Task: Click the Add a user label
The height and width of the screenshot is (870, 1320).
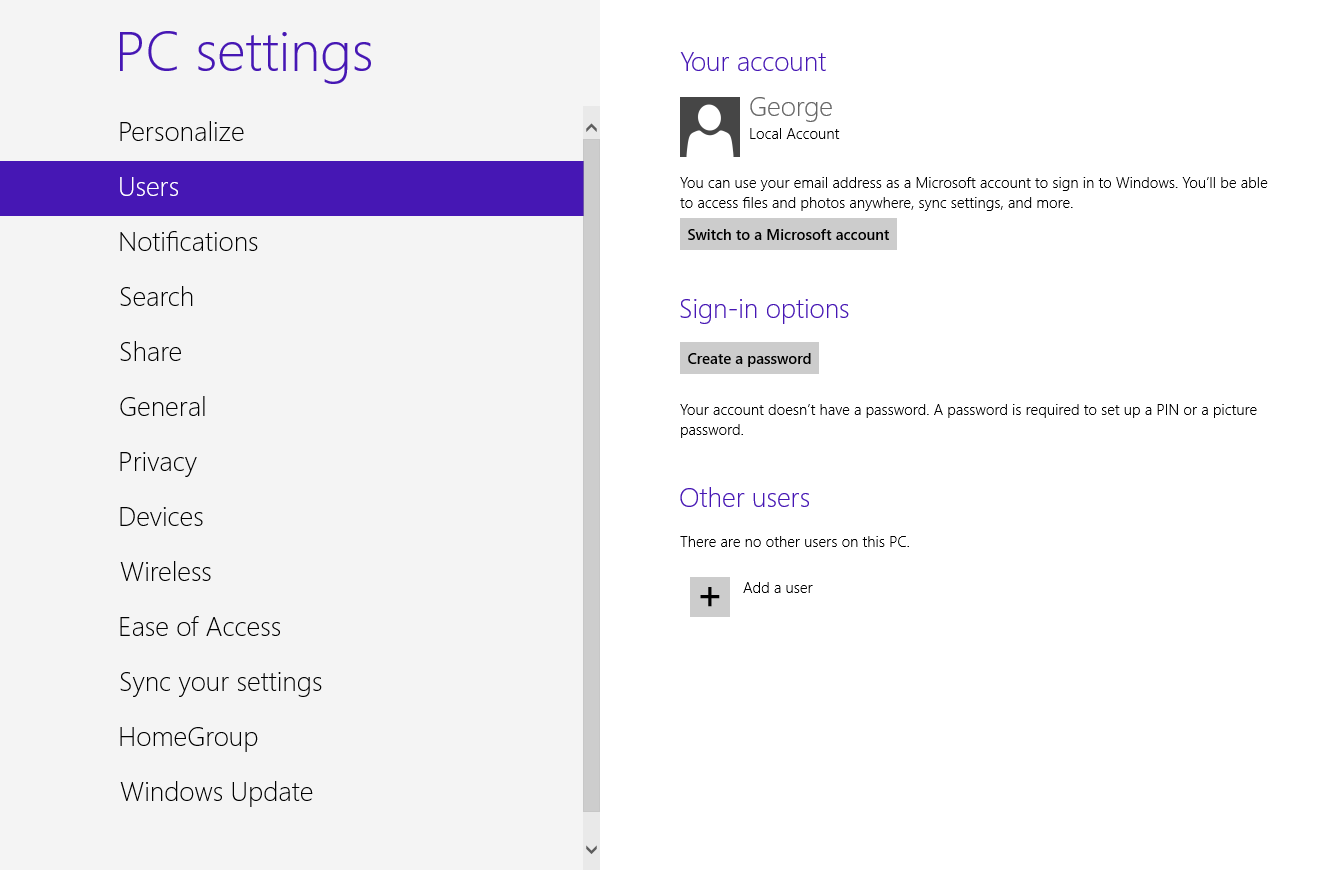Action: [x=778, y=588]
